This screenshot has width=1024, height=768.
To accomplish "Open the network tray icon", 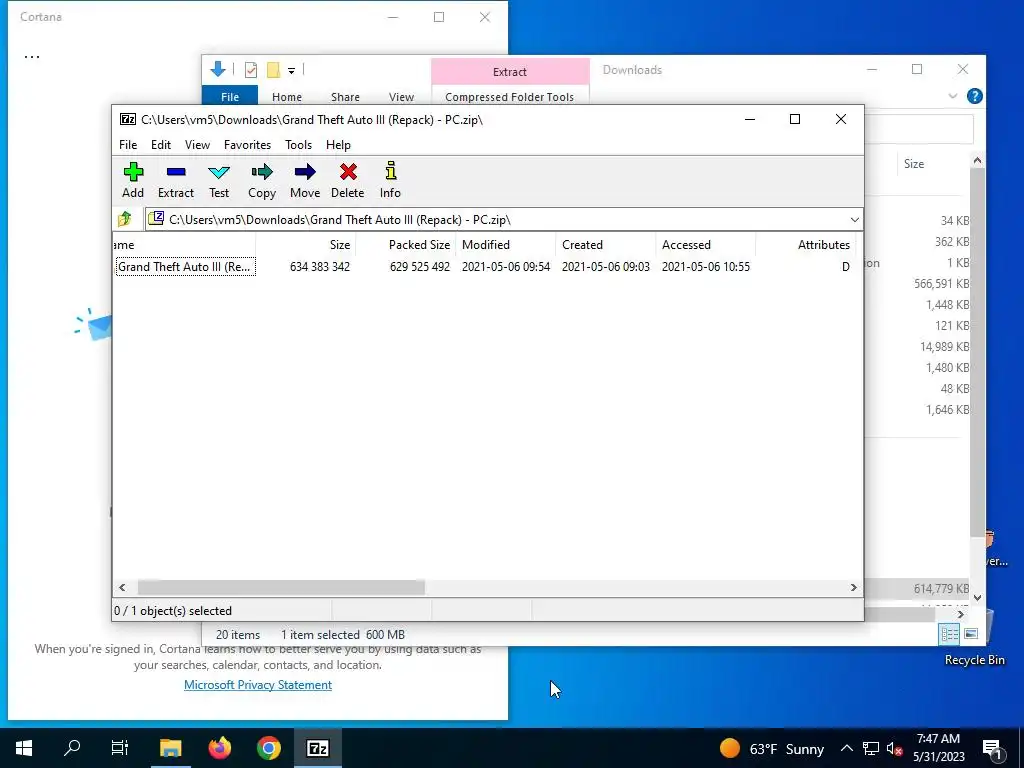I will coord(871,749).
